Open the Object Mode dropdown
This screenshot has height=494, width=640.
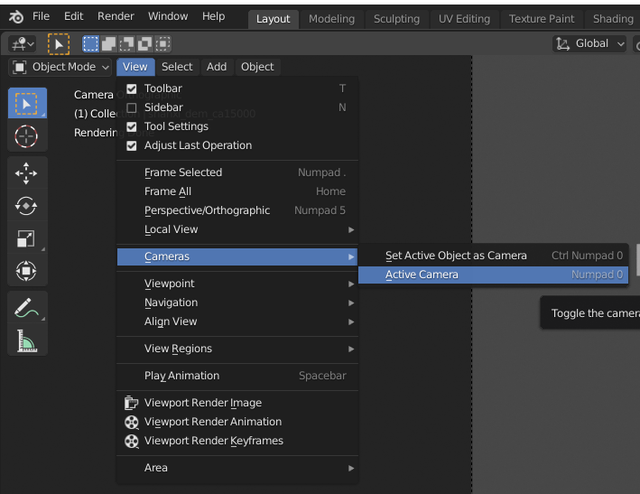61,67
